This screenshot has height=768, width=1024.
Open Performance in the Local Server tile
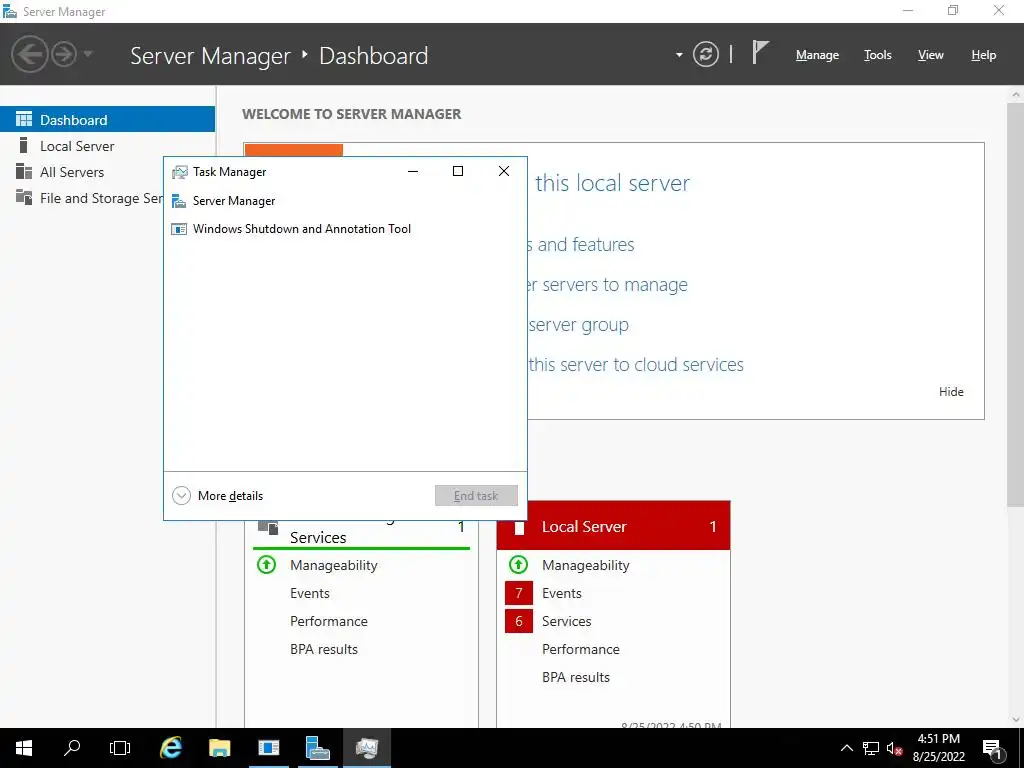[581, 649]
